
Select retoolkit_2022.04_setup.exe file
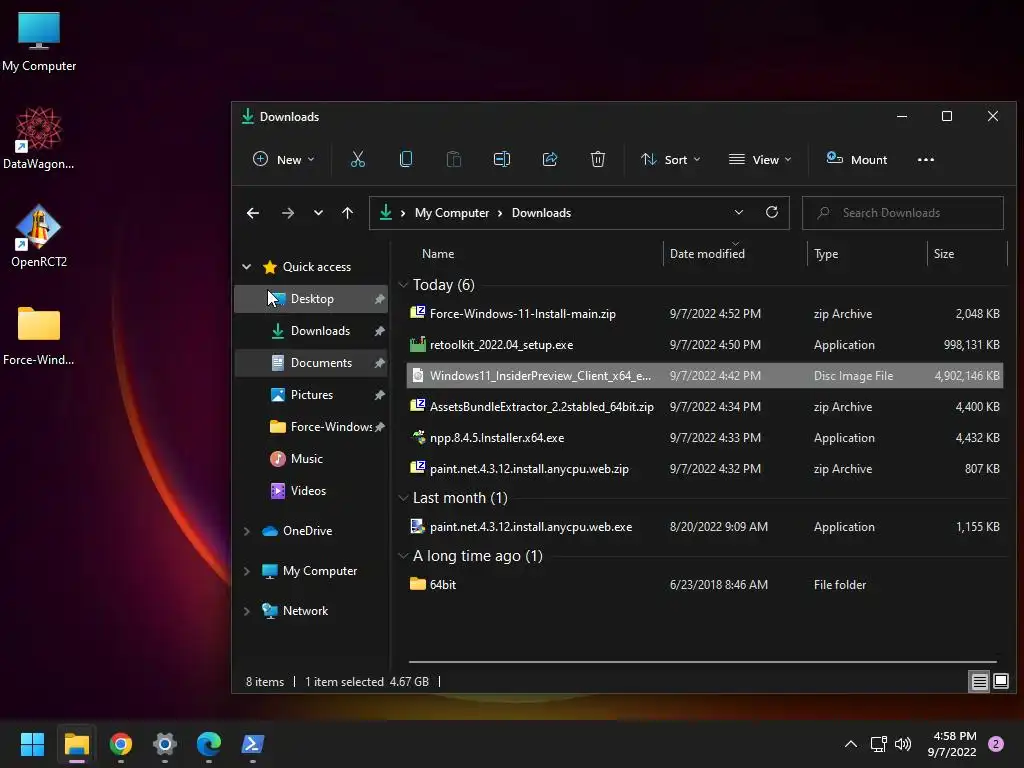pos(705,345)
